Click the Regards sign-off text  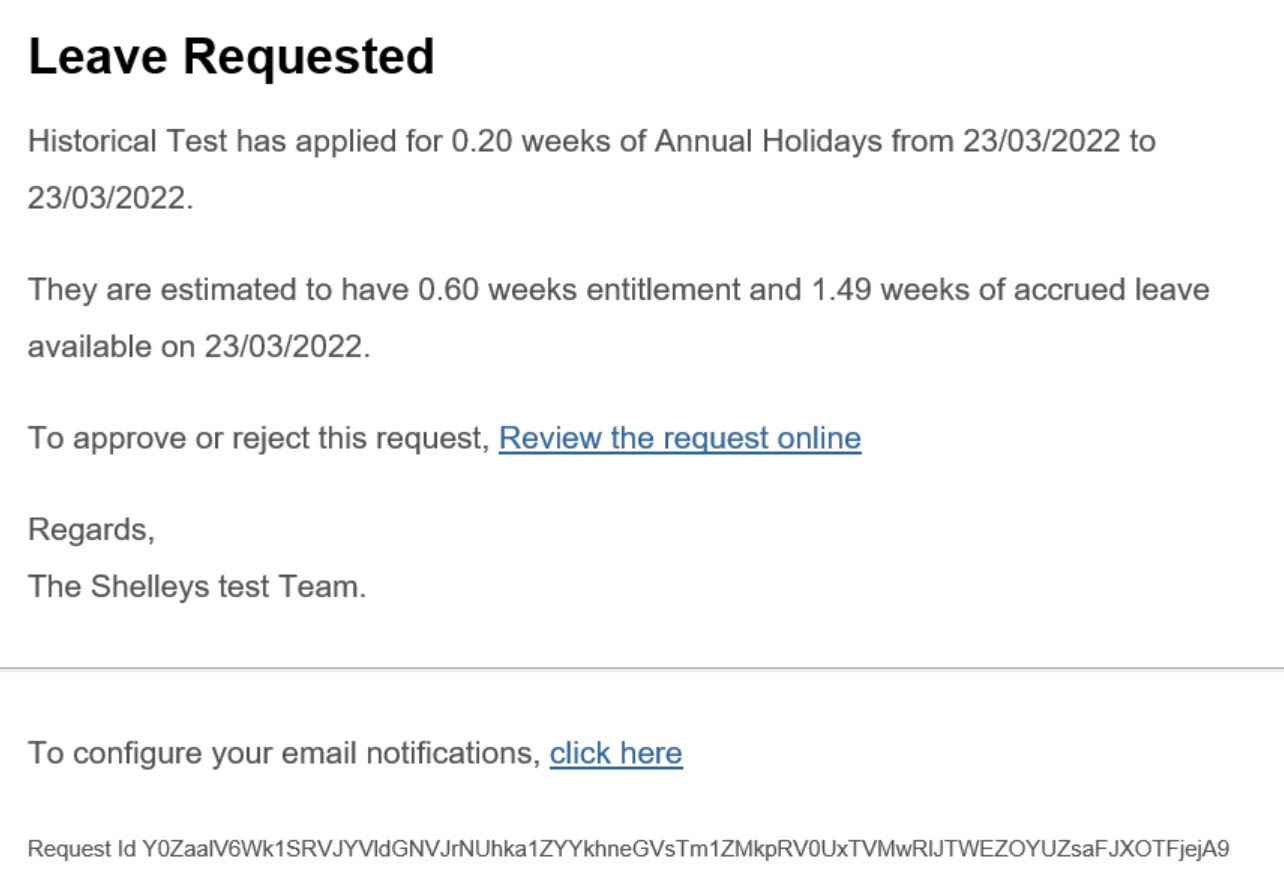click(91, 529)
